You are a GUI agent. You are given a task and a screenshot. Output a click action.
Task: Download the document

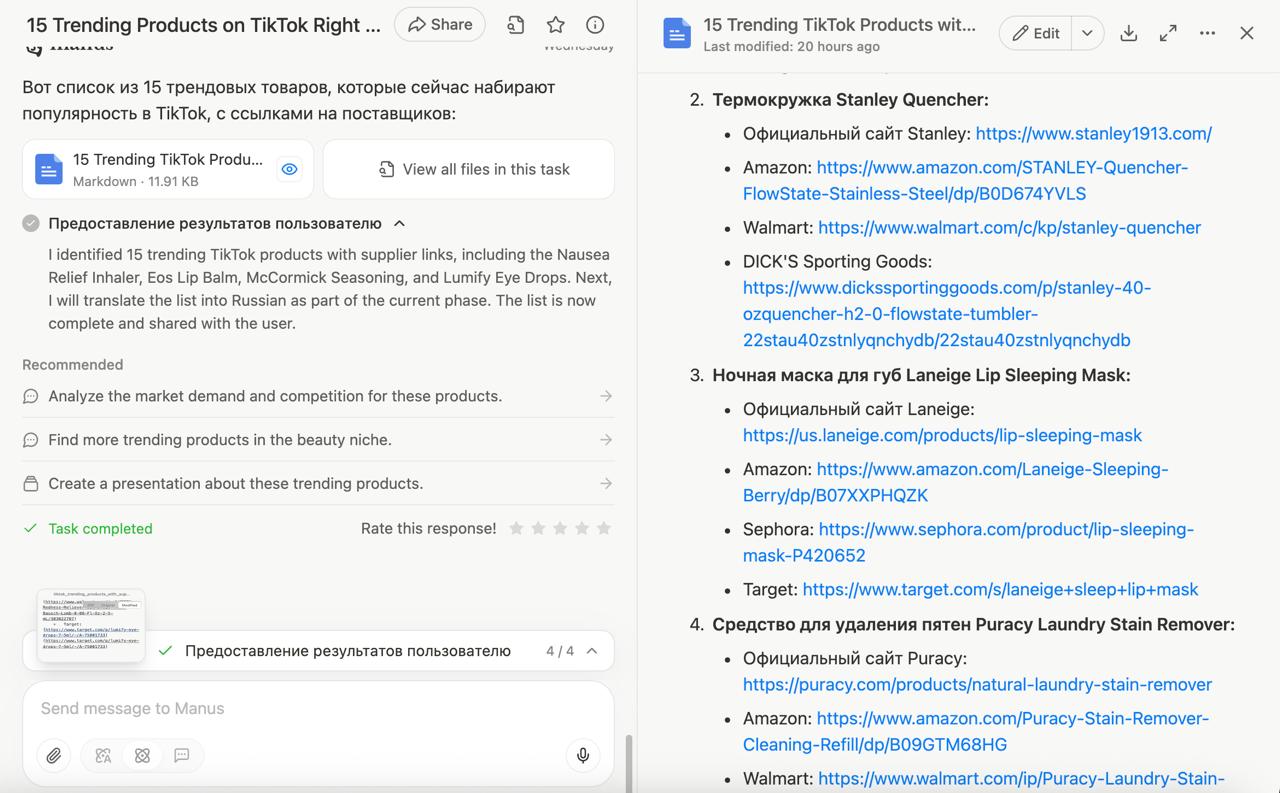pyautogui.click(x=1129, y=33)
